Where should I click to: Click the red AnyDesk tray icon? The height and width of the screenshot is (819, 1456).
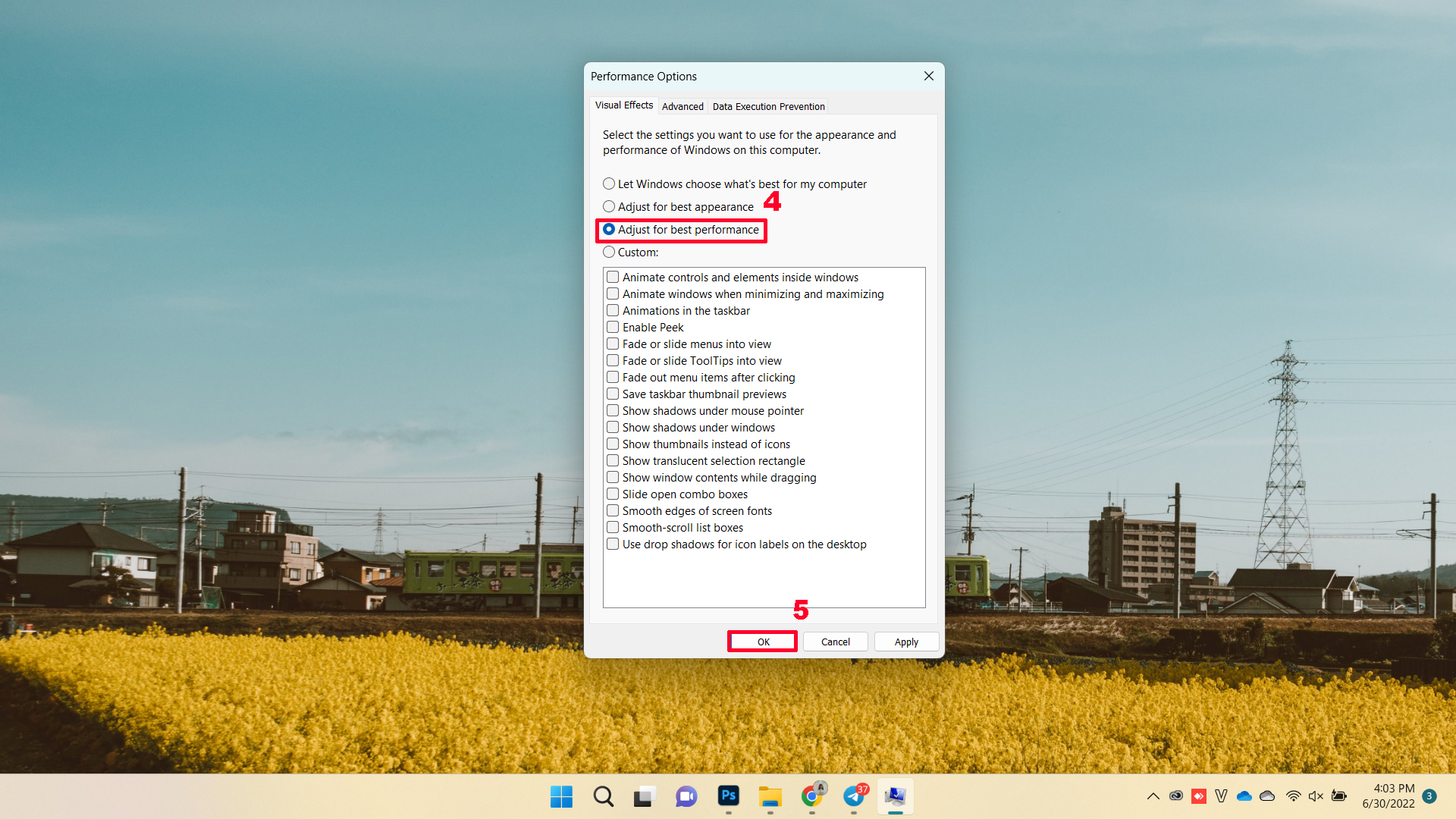coord(1198,796)
